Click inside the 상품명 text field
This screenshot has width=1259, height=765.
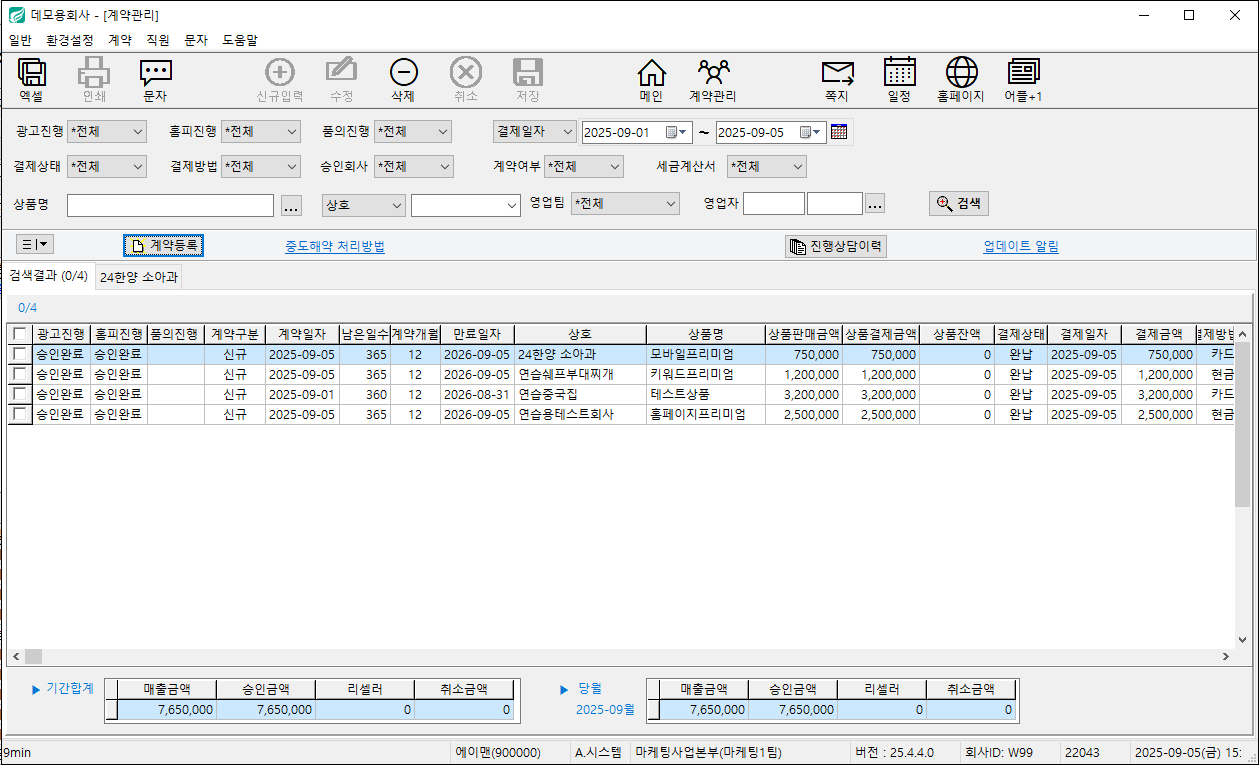(x=170, y=205)
